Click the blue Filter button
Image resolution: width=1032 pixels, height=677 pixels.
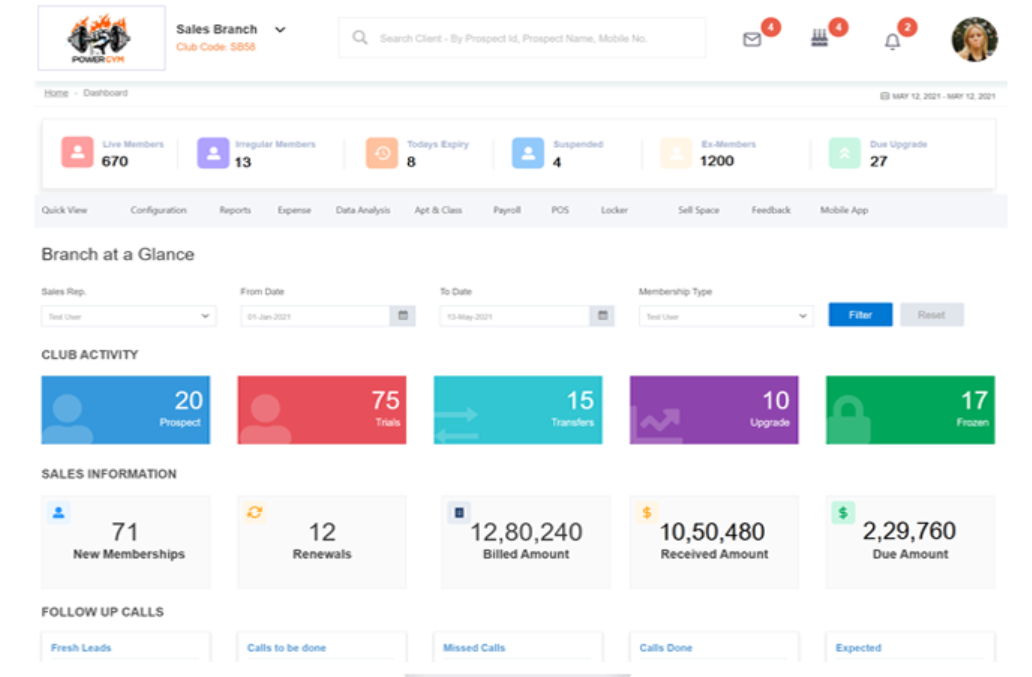tap(860, 314)
